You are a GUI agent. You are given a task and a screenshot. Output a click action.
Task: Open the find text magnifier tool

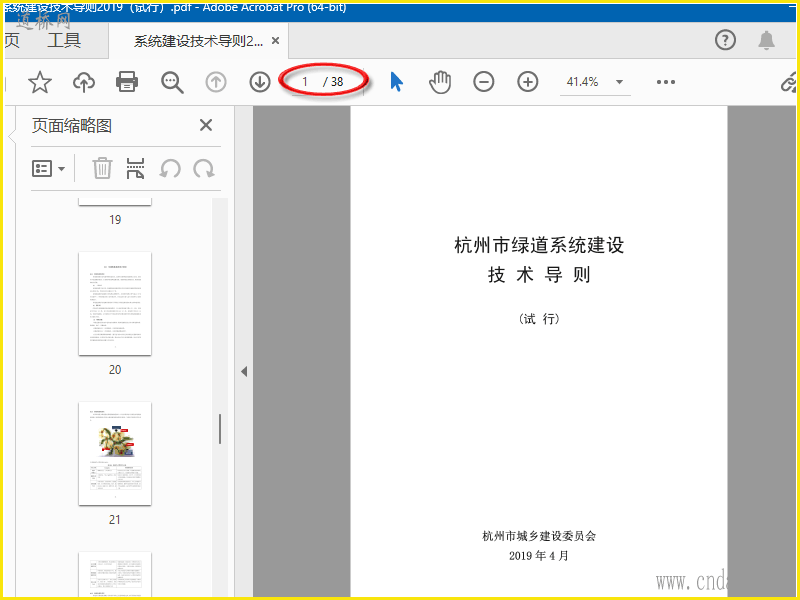(x=172, y=82)
